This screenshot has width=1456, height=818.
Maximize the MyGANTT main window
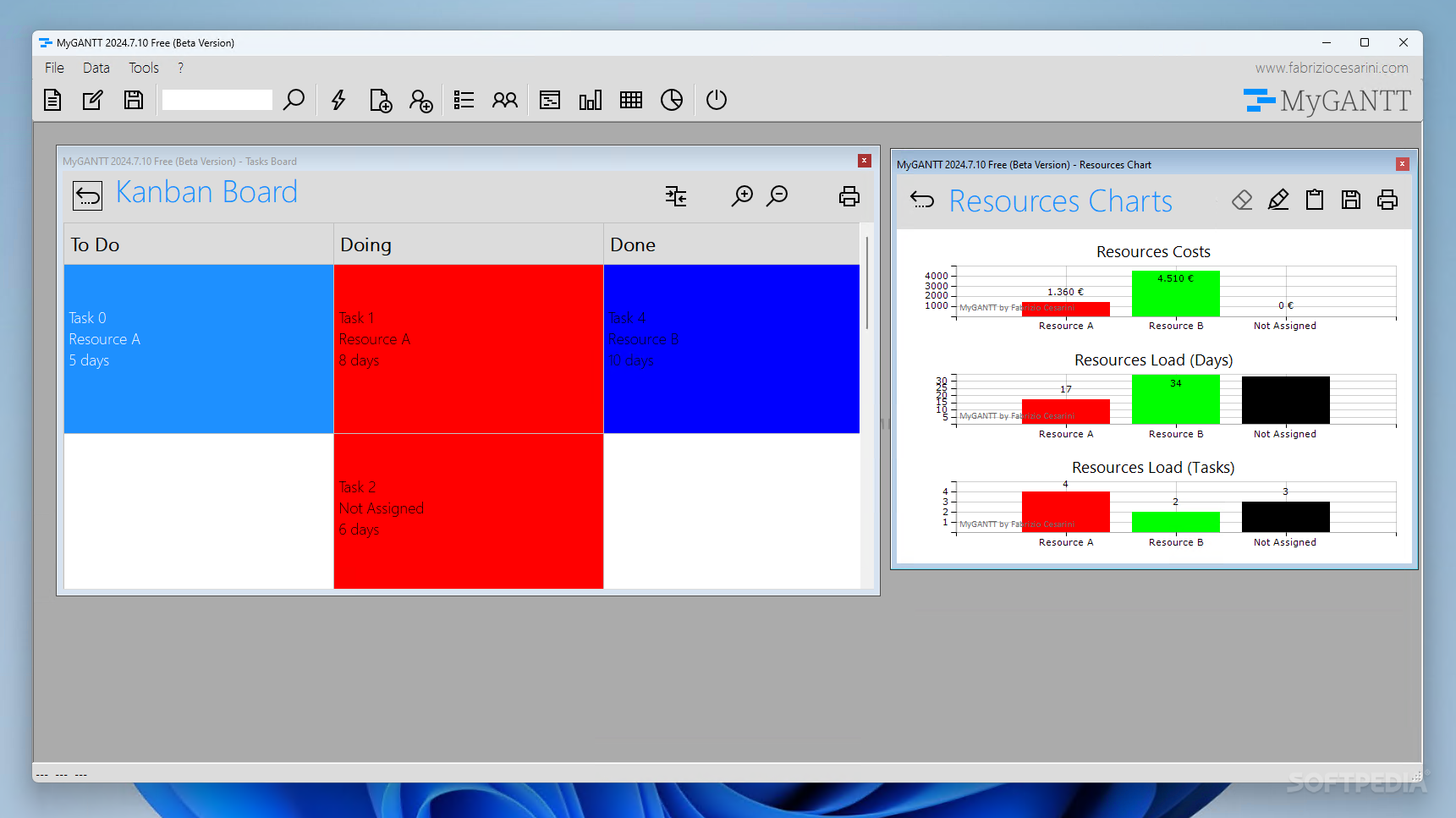click(1365, 42)
